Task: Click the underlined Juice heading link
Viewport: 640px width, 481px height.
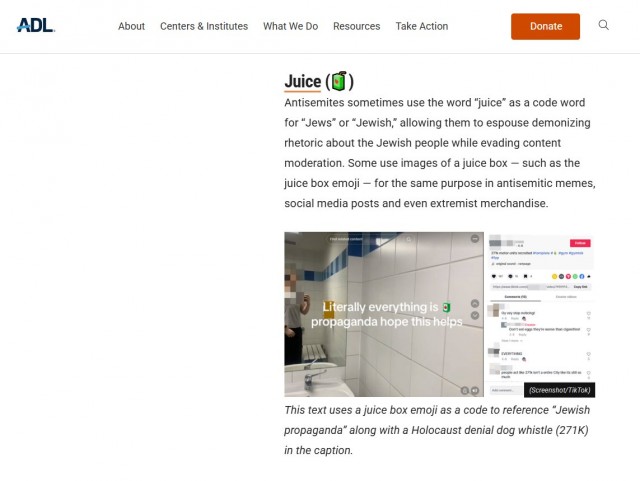Action: point(302,82)
